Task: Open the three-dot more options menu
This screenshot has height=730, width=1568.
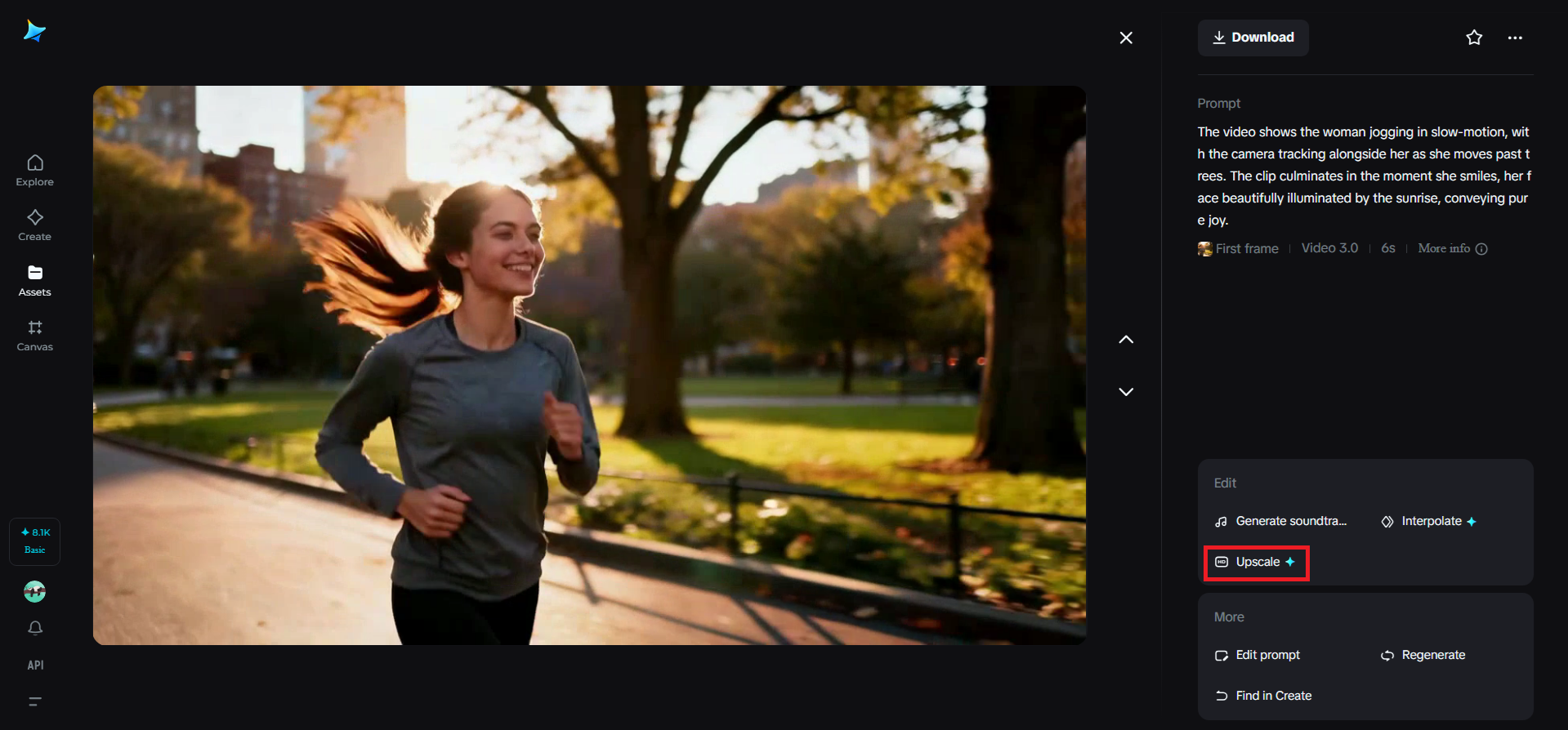Action: pyautogui.click(x=1515, y=38)
